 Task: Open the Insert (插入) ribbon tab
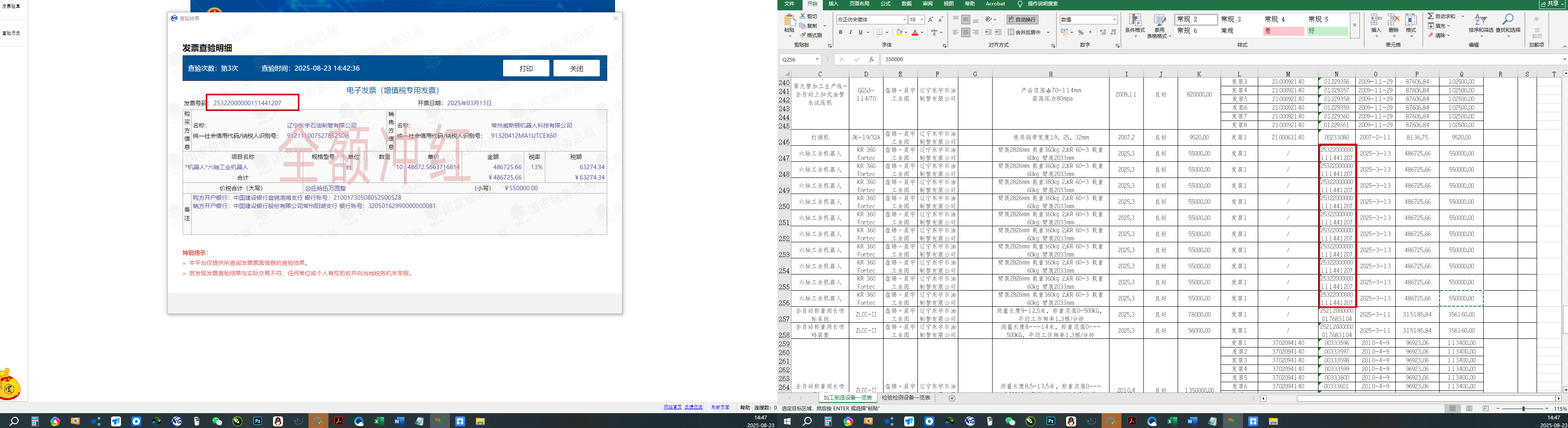[x=833, y=4]
